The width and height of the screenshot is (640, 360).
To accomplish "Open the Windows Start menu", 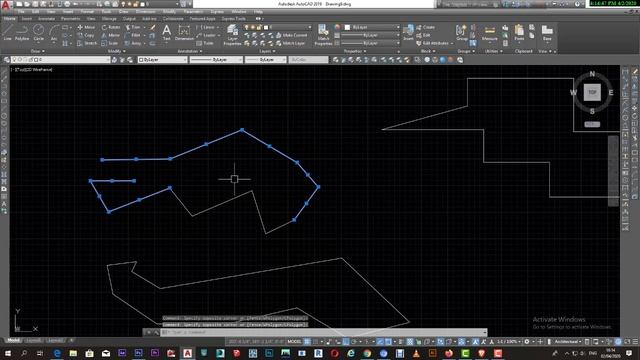I will pyautogui.click(x=7, y=353).
